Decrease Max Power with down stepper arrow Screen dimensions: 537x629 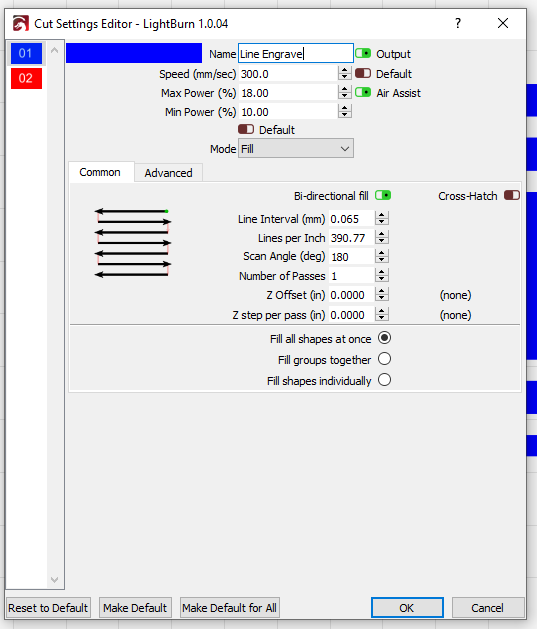344,96
